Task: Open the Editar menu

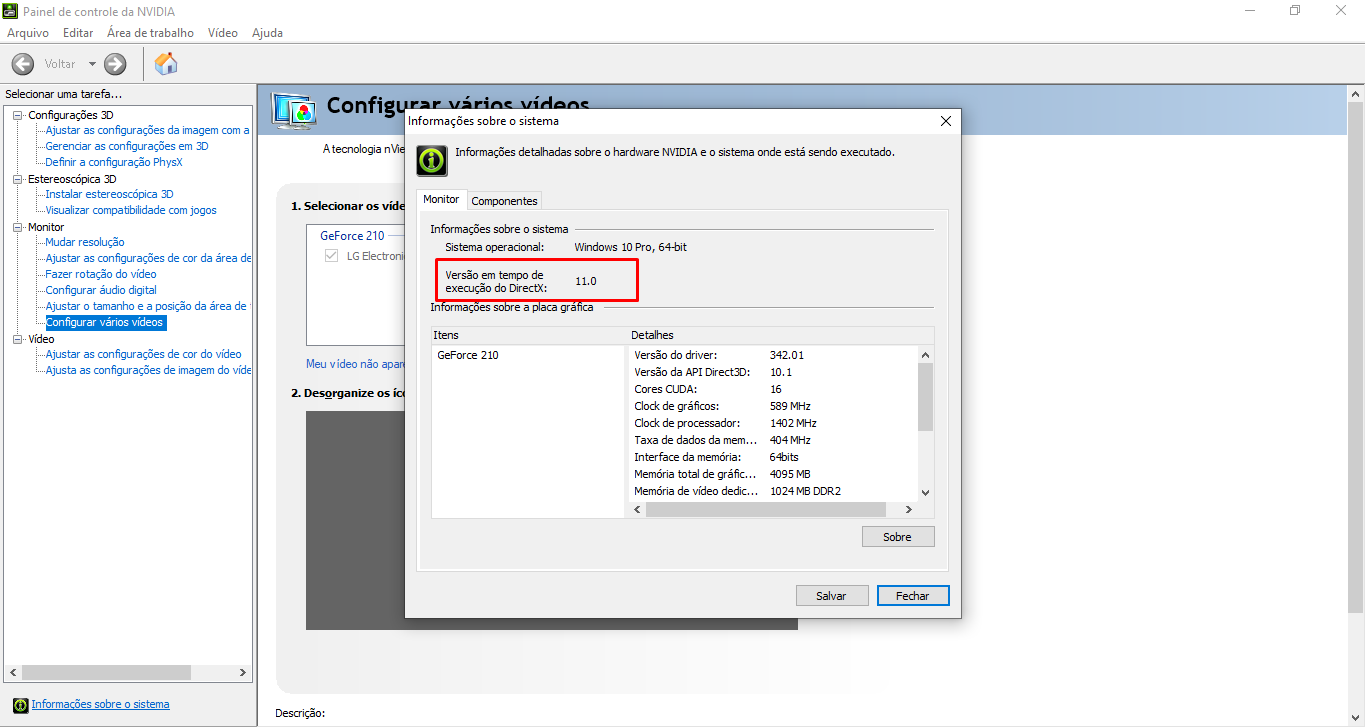Action: 78,33
